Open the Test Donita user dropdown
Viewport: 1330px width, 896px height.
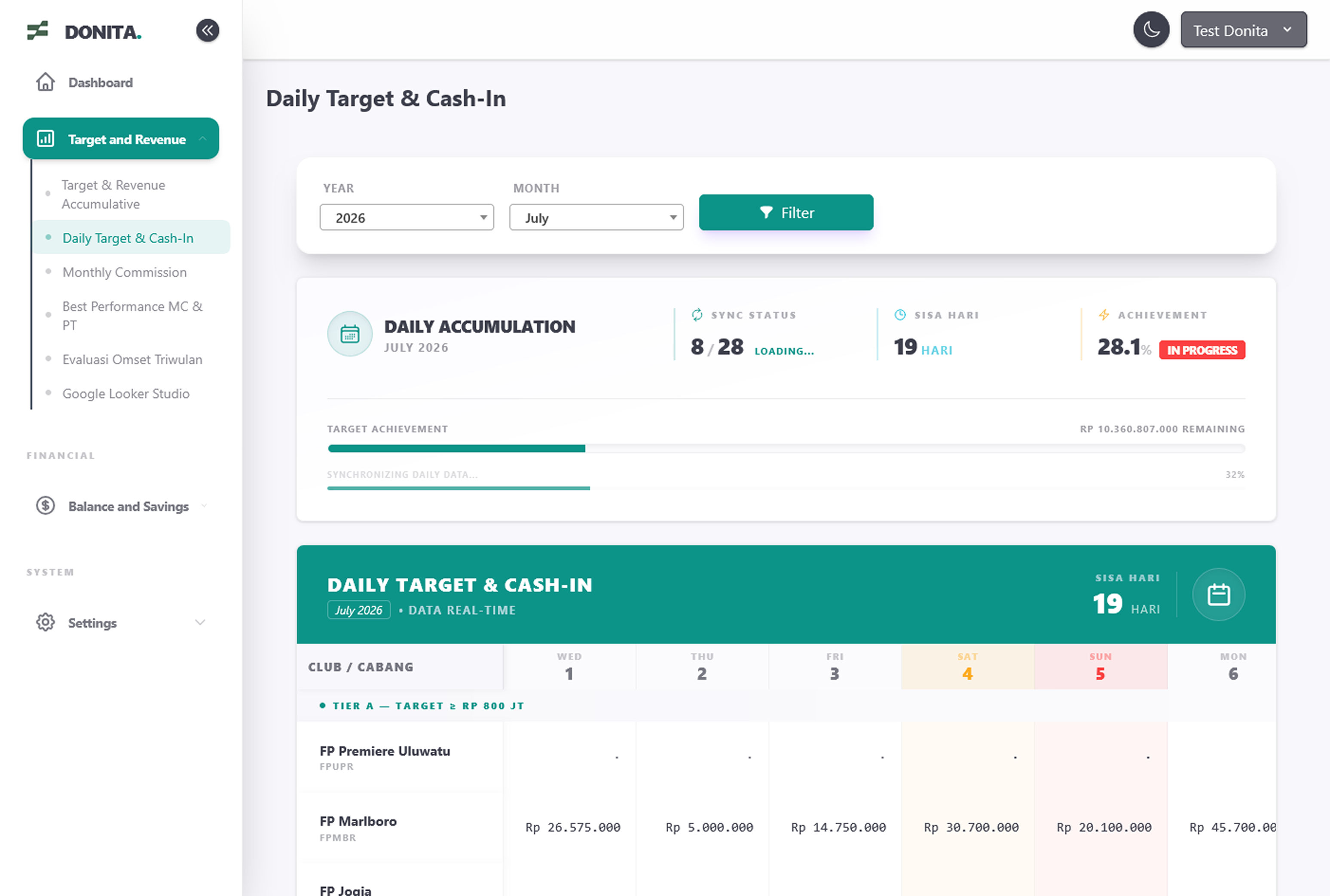pos(1243,30)
